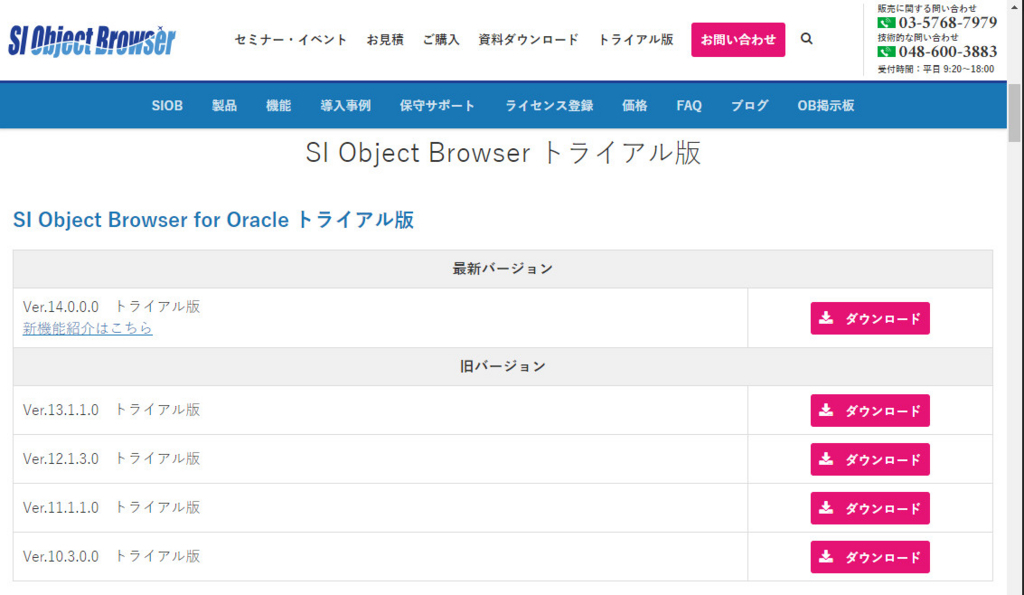The height and width of the screenshot is (595, 1024).
Task: Open セミナー・イベント menu item
Action: point(291,40)
